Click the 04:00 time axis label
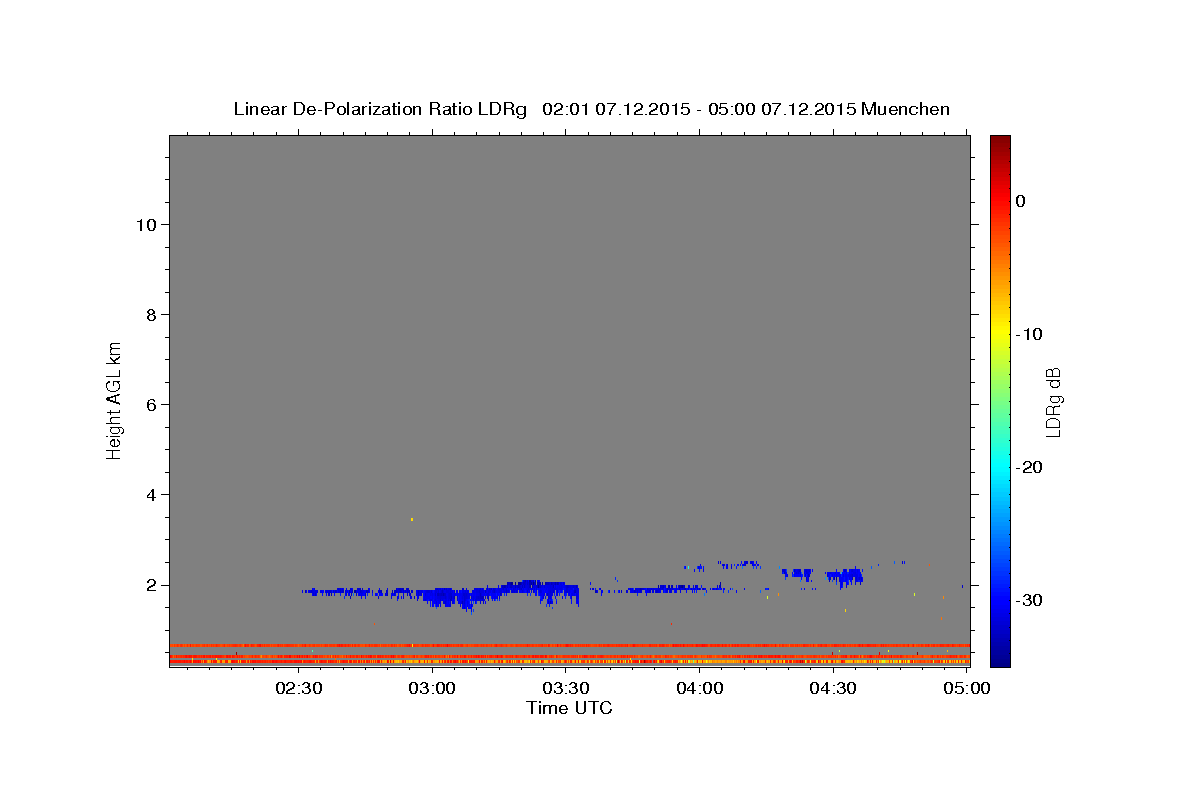The height and width of the screenshot is (800, 1200). [700, 689]
